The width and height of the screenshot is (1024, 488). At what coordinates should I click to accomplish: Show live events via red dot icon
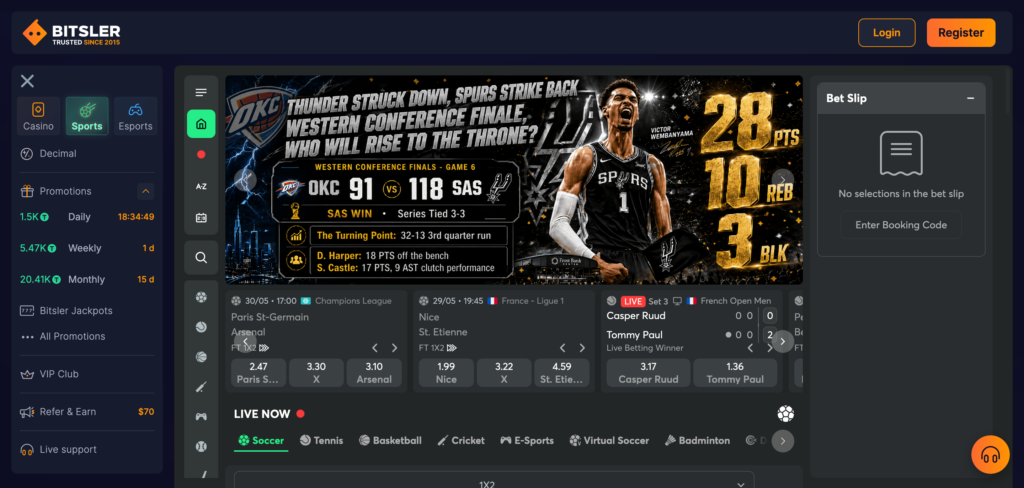pos(201,155)
